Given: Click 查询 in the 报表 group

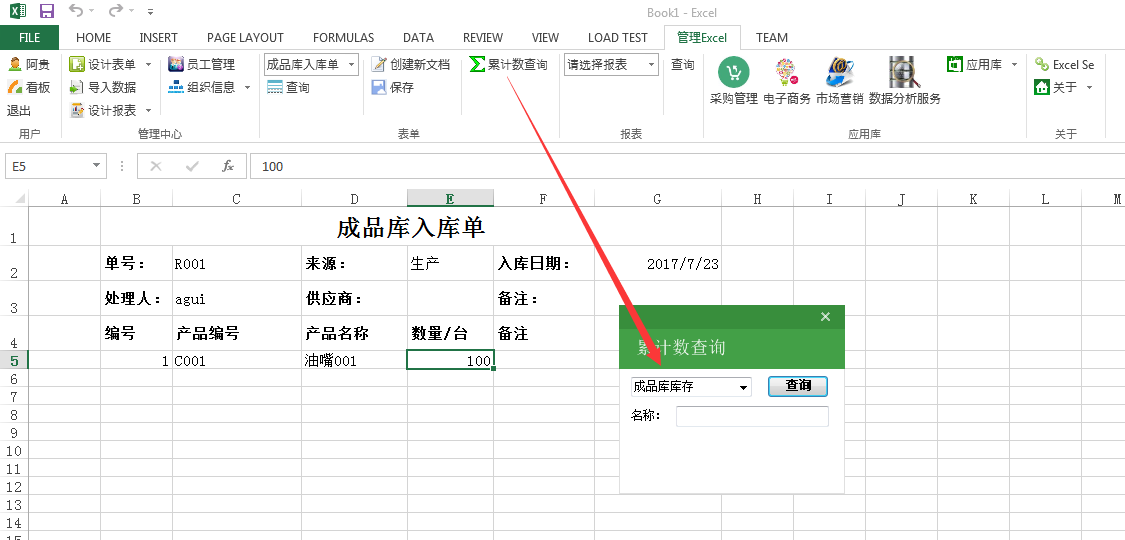Looking at the screenshot, I should click(x=683, y=65).
